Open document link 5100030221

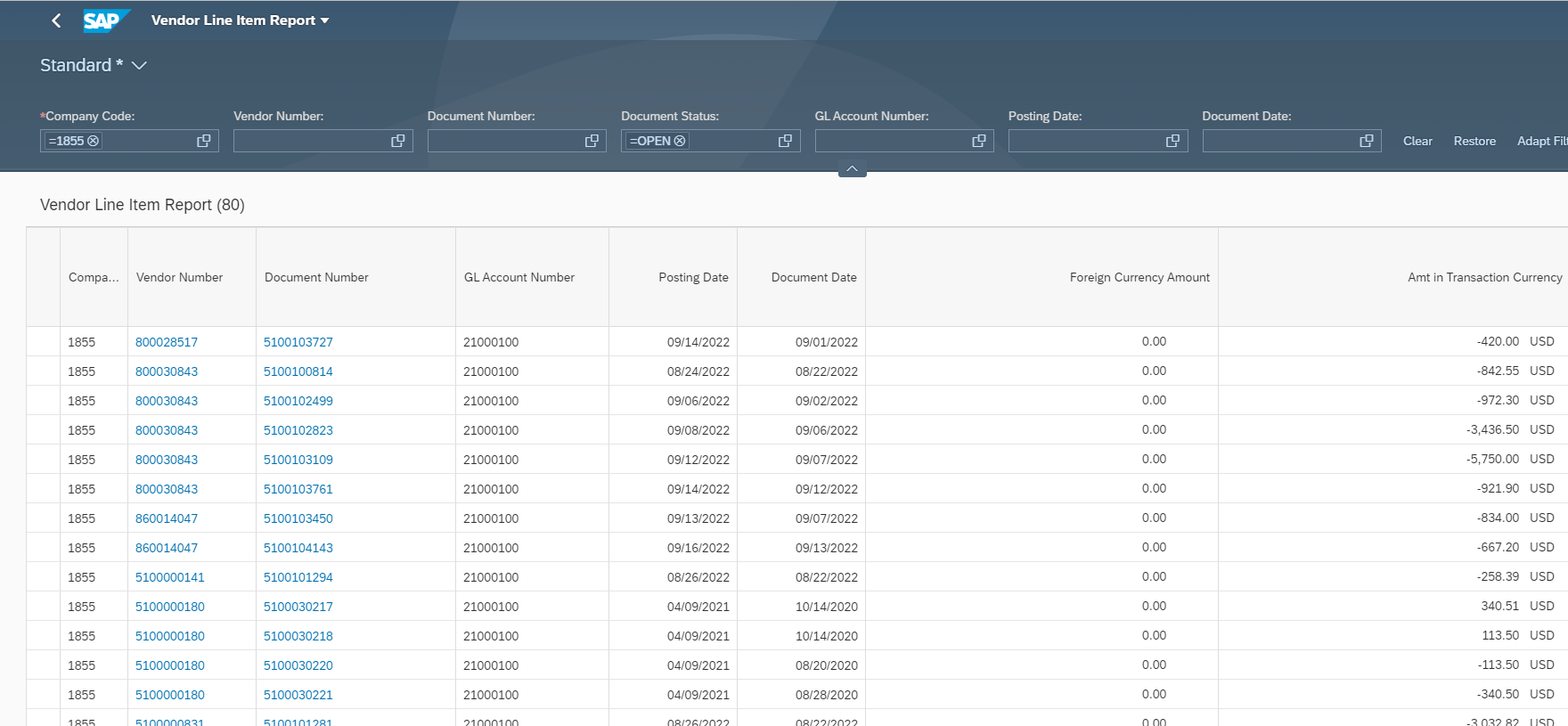[x=298, y=695]
